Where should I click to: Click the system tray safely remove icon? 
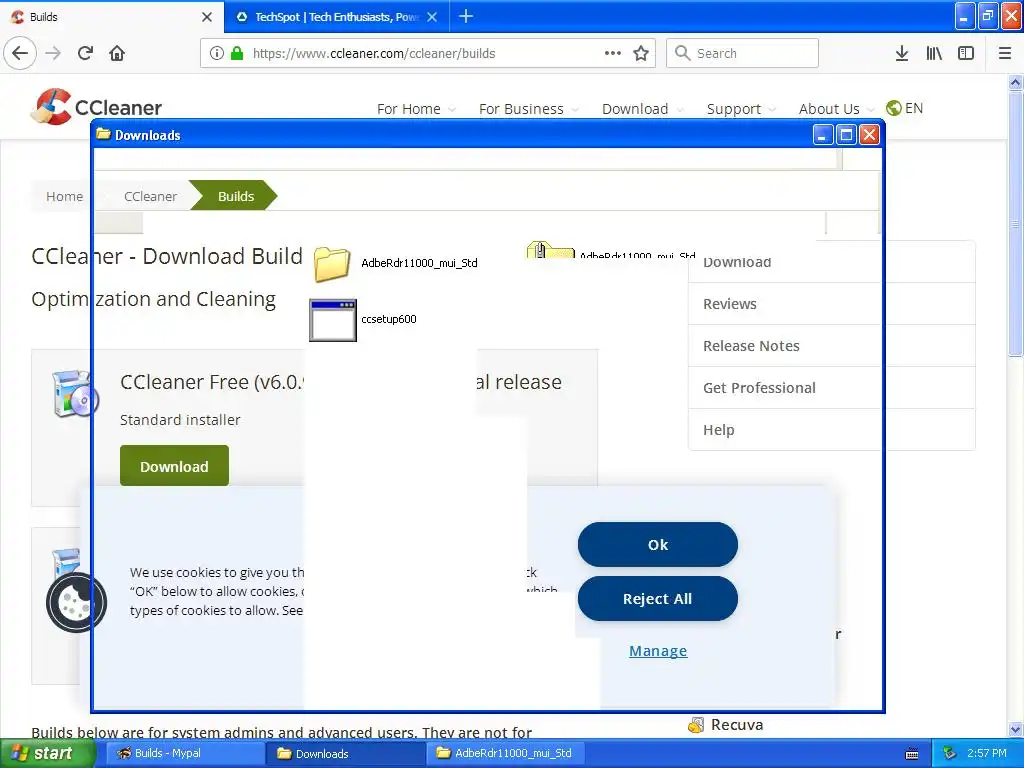point(950,754)
